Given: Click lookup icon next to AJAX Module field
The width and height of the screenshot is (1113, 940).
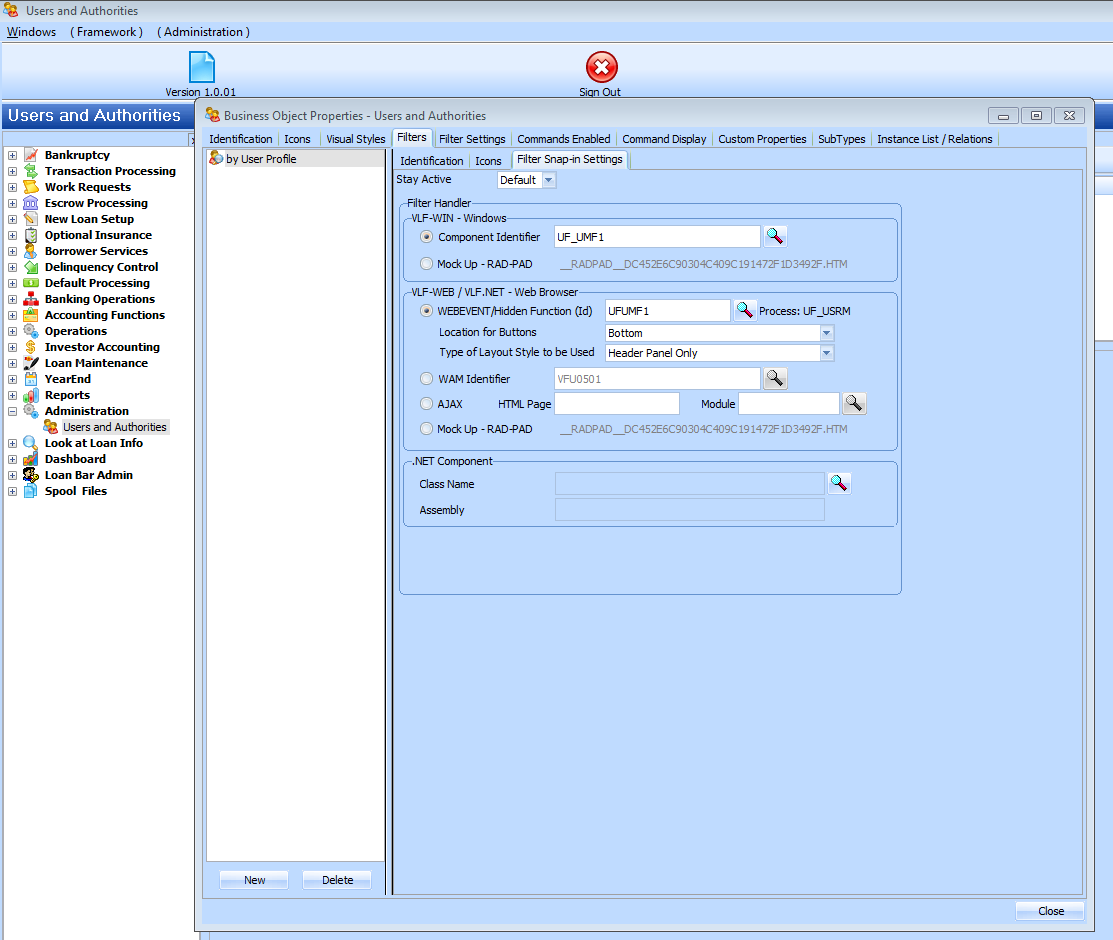Looking at the screenshot, I should coord(854,404).
